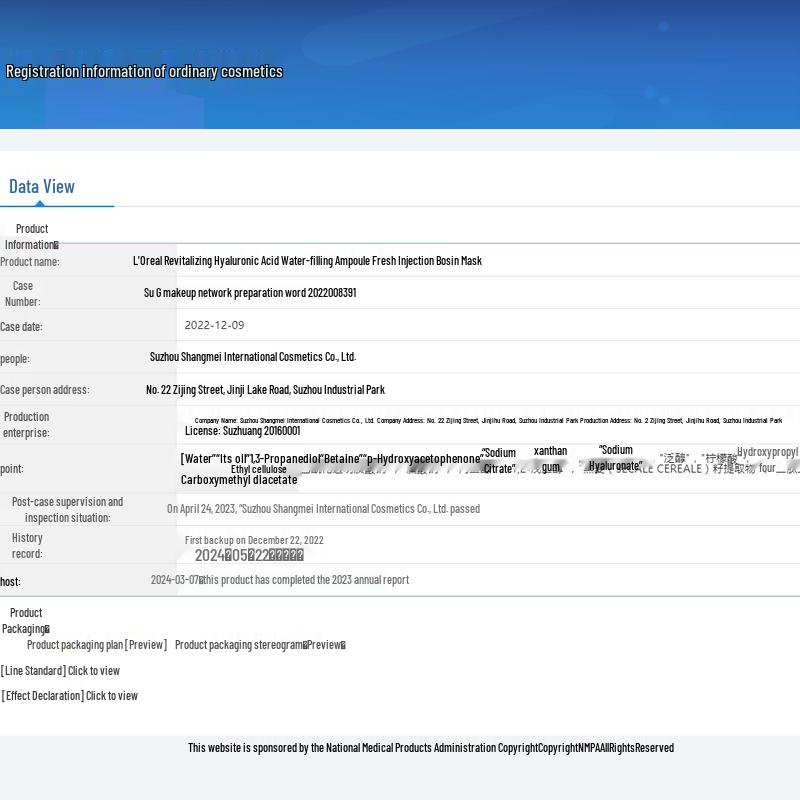Select the L'Oreal product name text
This screenshot has height=800, width=800.
click(307, 261)
